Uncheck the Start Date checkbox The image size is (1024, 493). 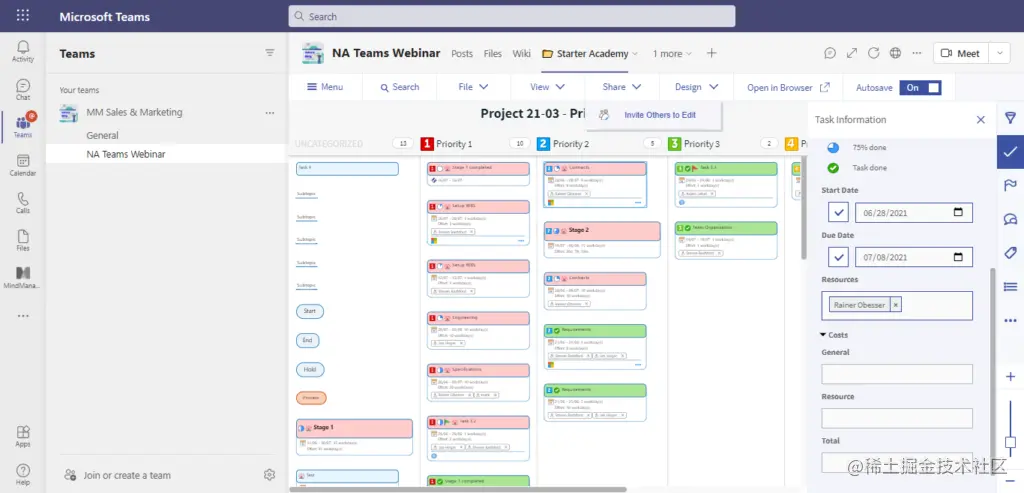pyautogui.click(x=838, y=212)
